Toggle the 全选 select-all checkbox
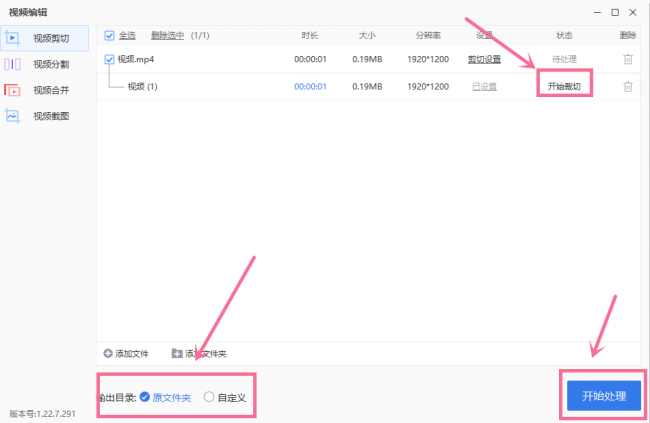 click(x=109, y=36)
